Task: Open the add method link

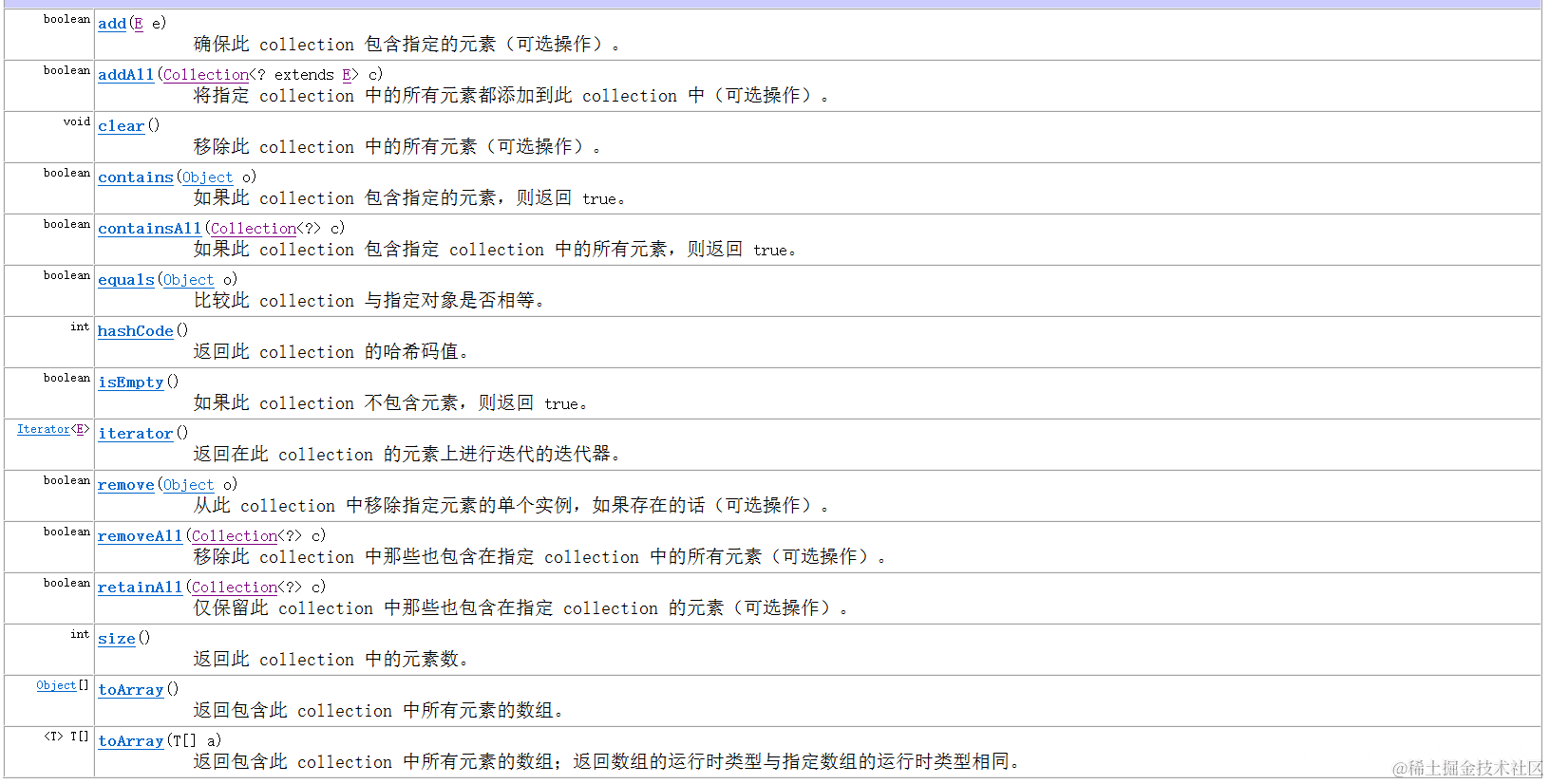Action: pyautogui.click(x=112, y=24)
